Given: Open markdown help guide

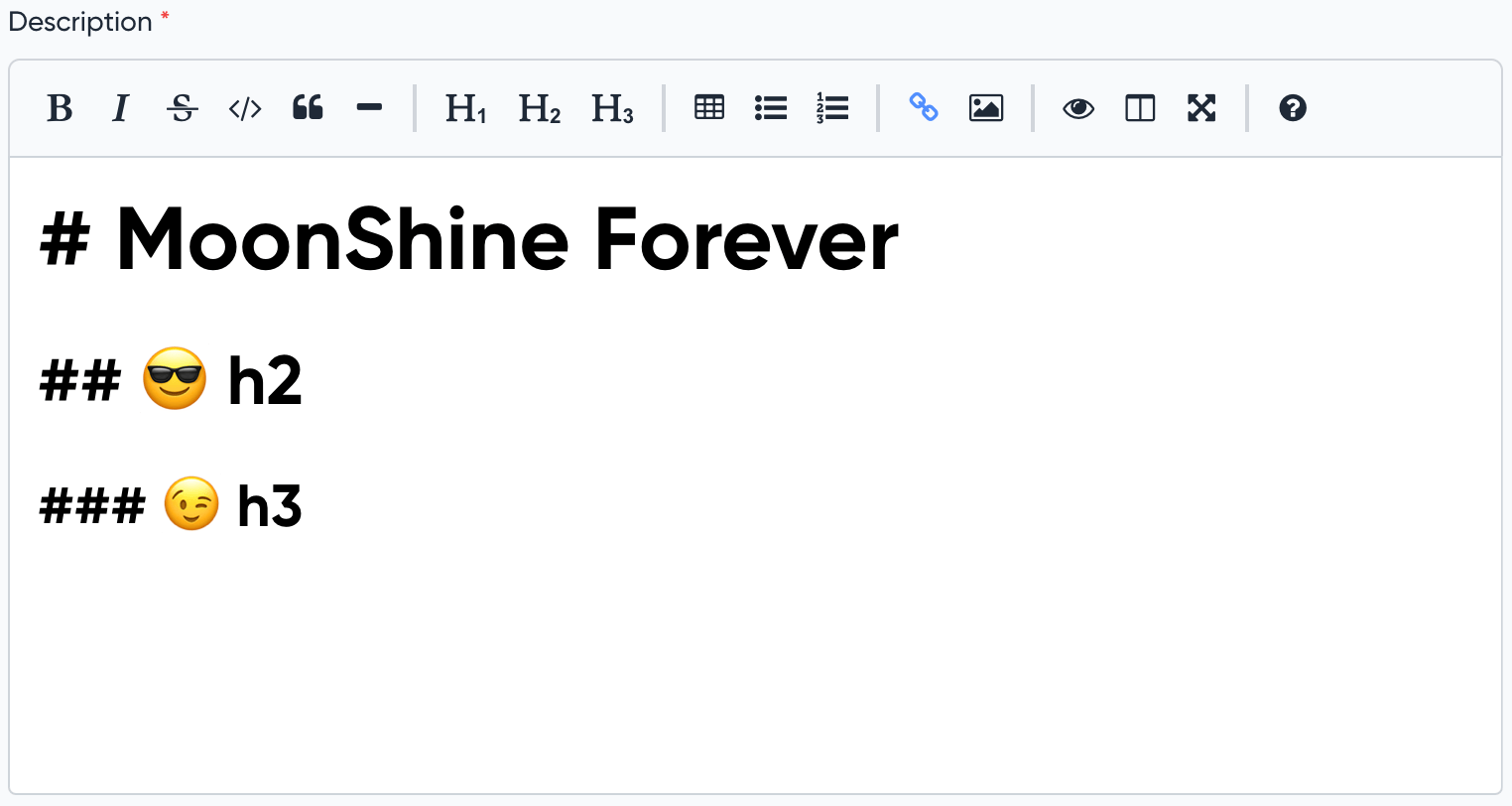Looking at the screenshot, I should point(1293,107).
